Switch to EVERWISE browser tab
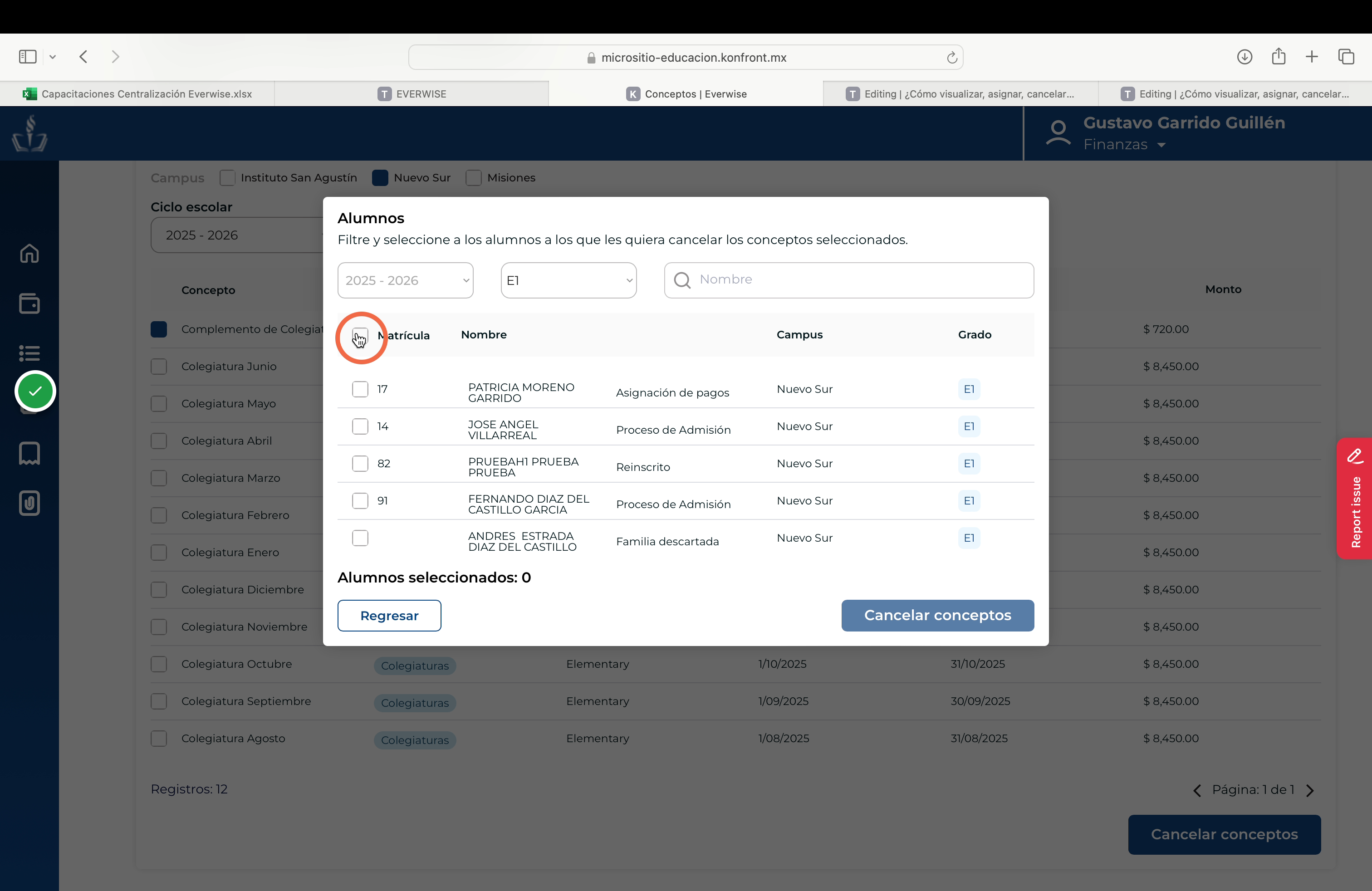This screenshot has width=1372, height=891. 412,94
